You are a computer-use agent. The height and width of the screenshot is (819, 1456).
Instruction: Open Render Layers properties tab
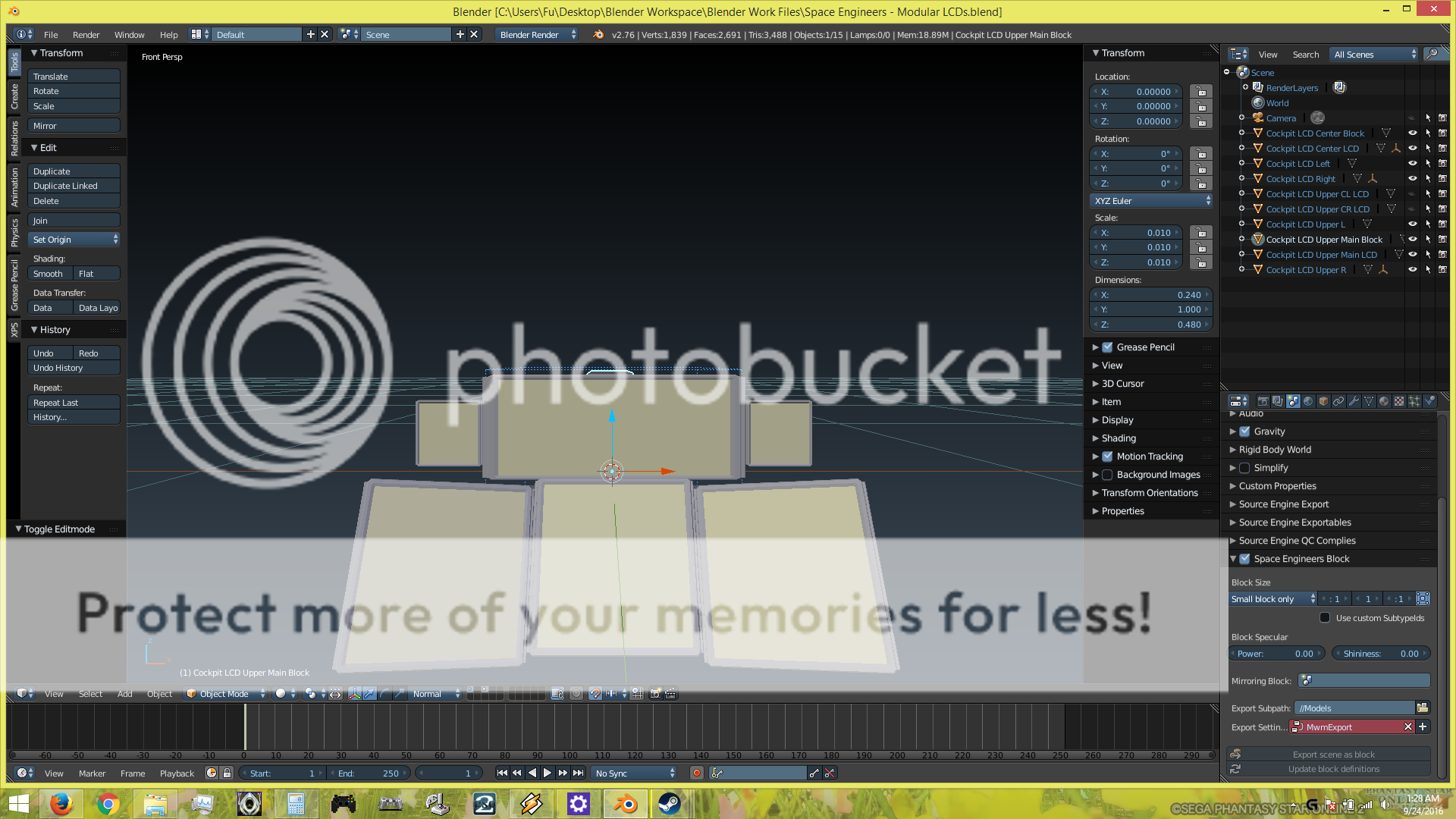[x=1278, y=401]
